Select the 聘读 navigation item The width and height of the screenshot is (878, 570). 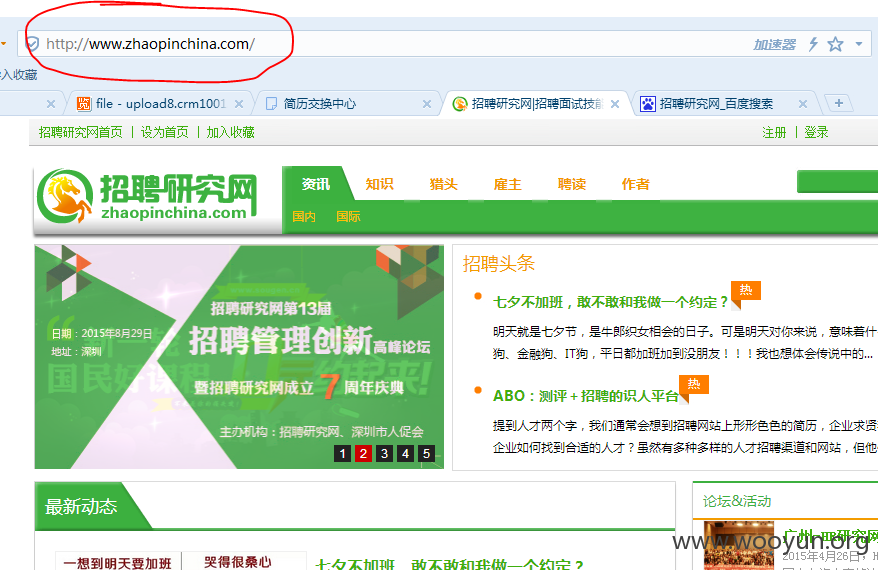point(572,184)
